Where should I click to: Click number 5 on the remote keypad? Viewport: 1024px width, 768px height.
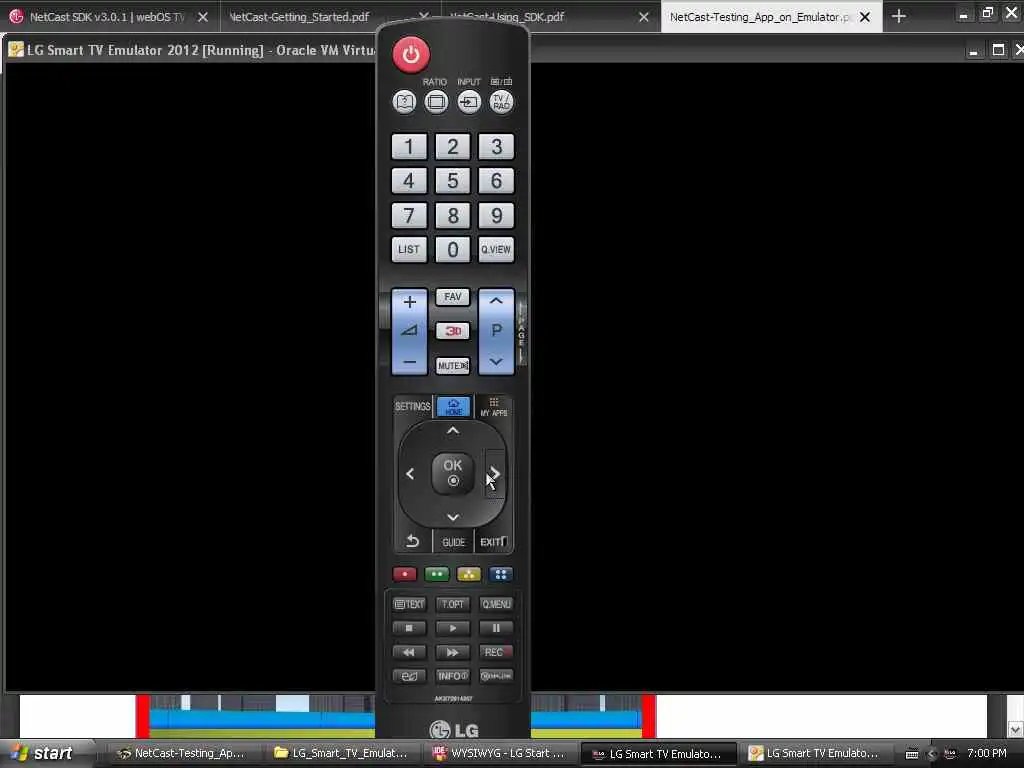453,180
